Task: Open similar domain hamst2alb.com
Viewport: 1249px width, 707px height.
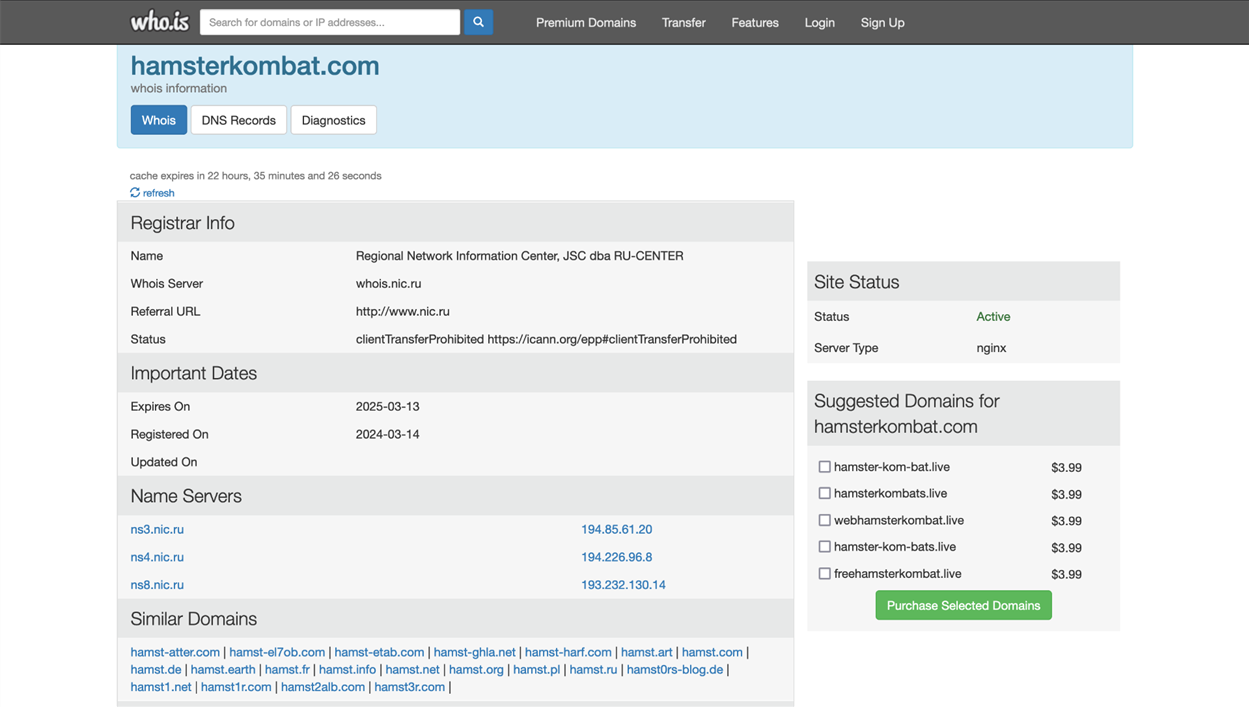Action: pyautogui.click(x=323, y=687)
